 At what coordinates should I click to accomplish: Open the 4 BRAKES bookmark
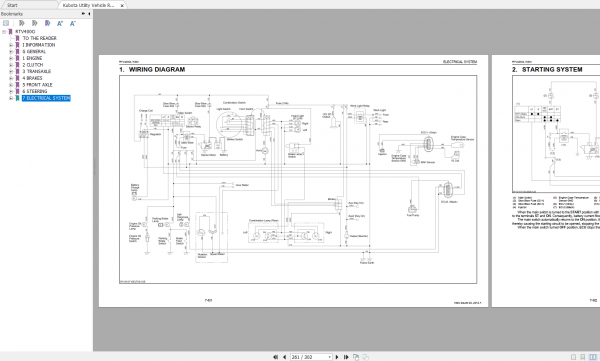[x=32, y=78]
